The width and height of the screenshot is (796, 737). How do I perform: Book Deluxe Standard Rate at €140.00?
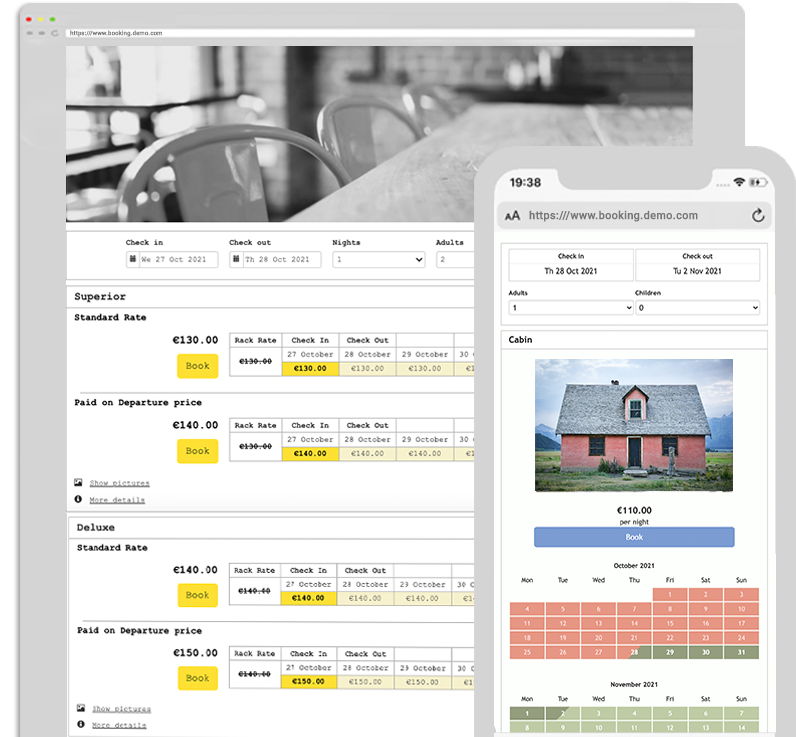(x=197, y=595)
